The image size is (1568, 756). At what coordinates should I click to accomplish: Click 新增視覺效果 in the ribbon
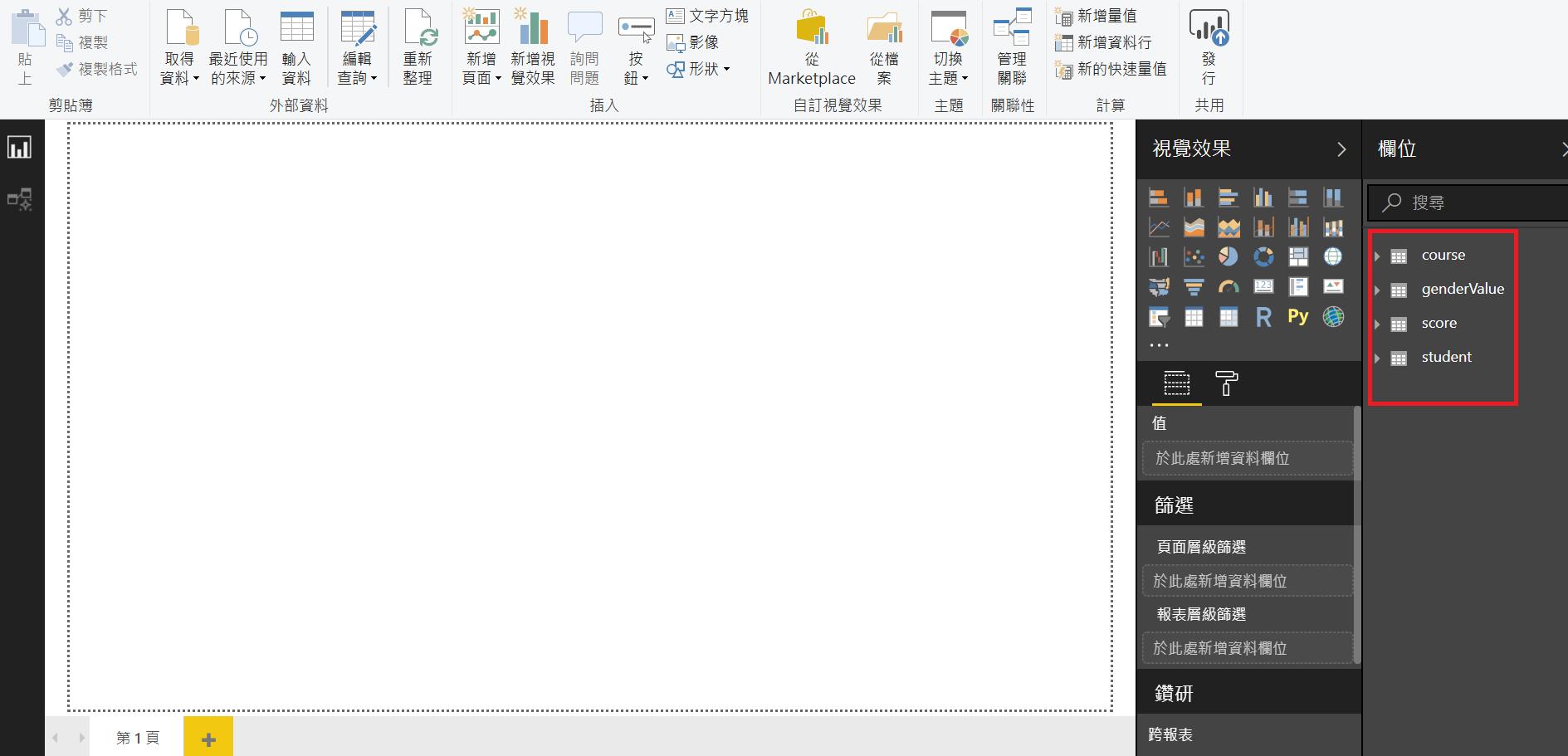coord(533,48)
